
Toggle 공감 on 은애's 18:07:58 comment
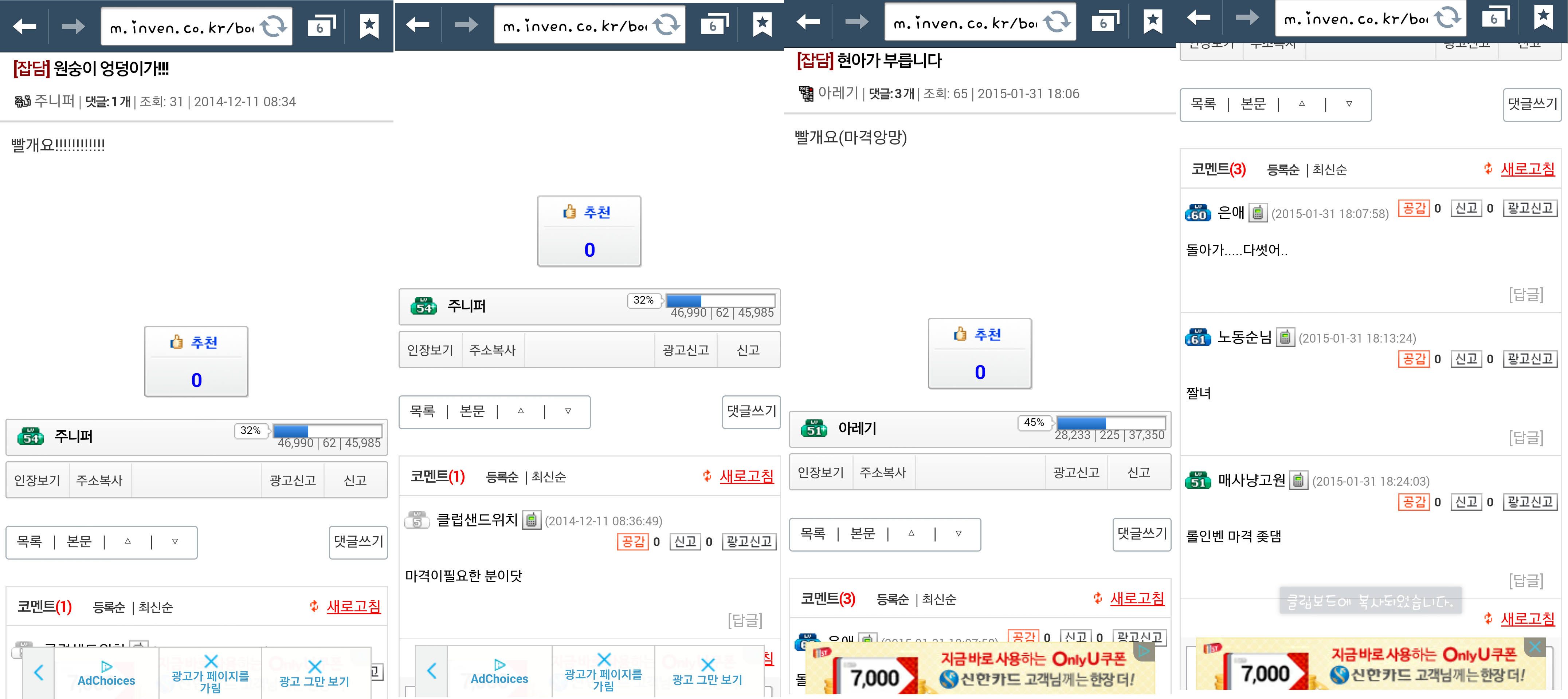coord(1414,209)
